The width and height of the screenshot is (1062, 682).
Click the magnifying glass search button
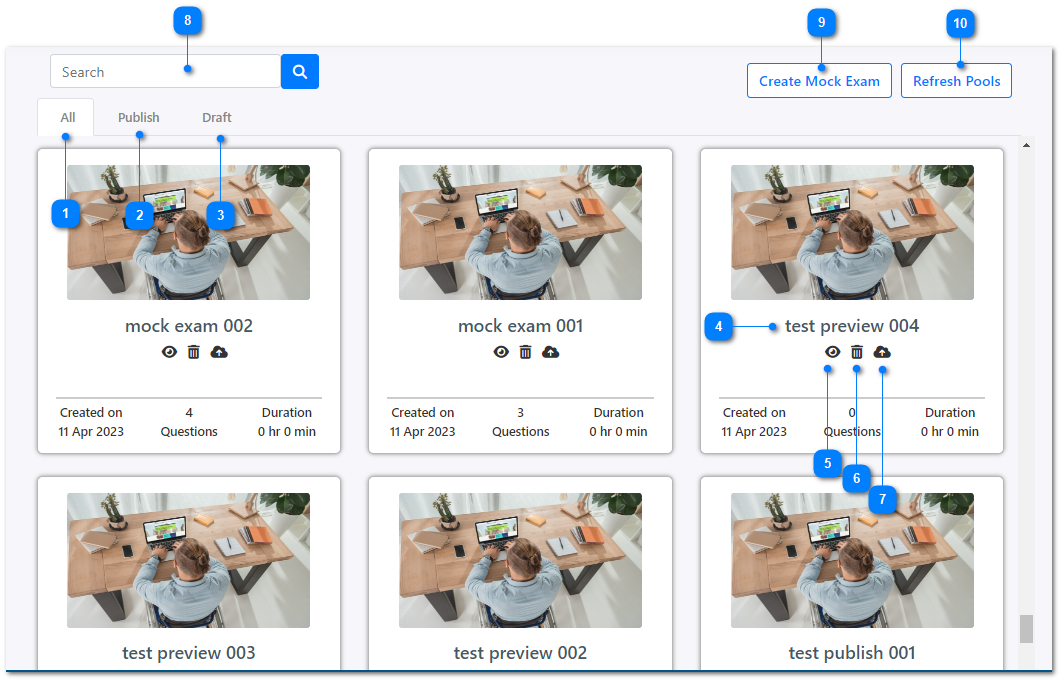pyautogui.click(x=300, y=72)
